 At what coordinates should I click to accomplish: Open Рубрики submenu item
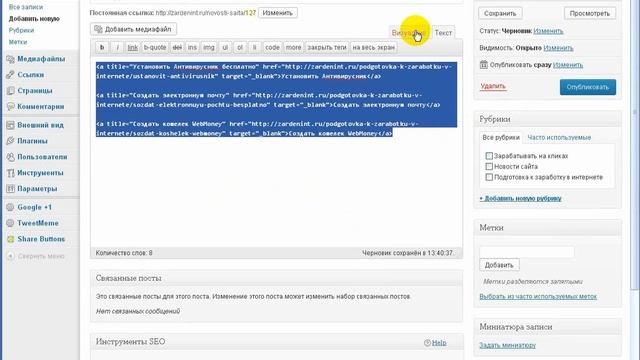[x=21, y=30]
